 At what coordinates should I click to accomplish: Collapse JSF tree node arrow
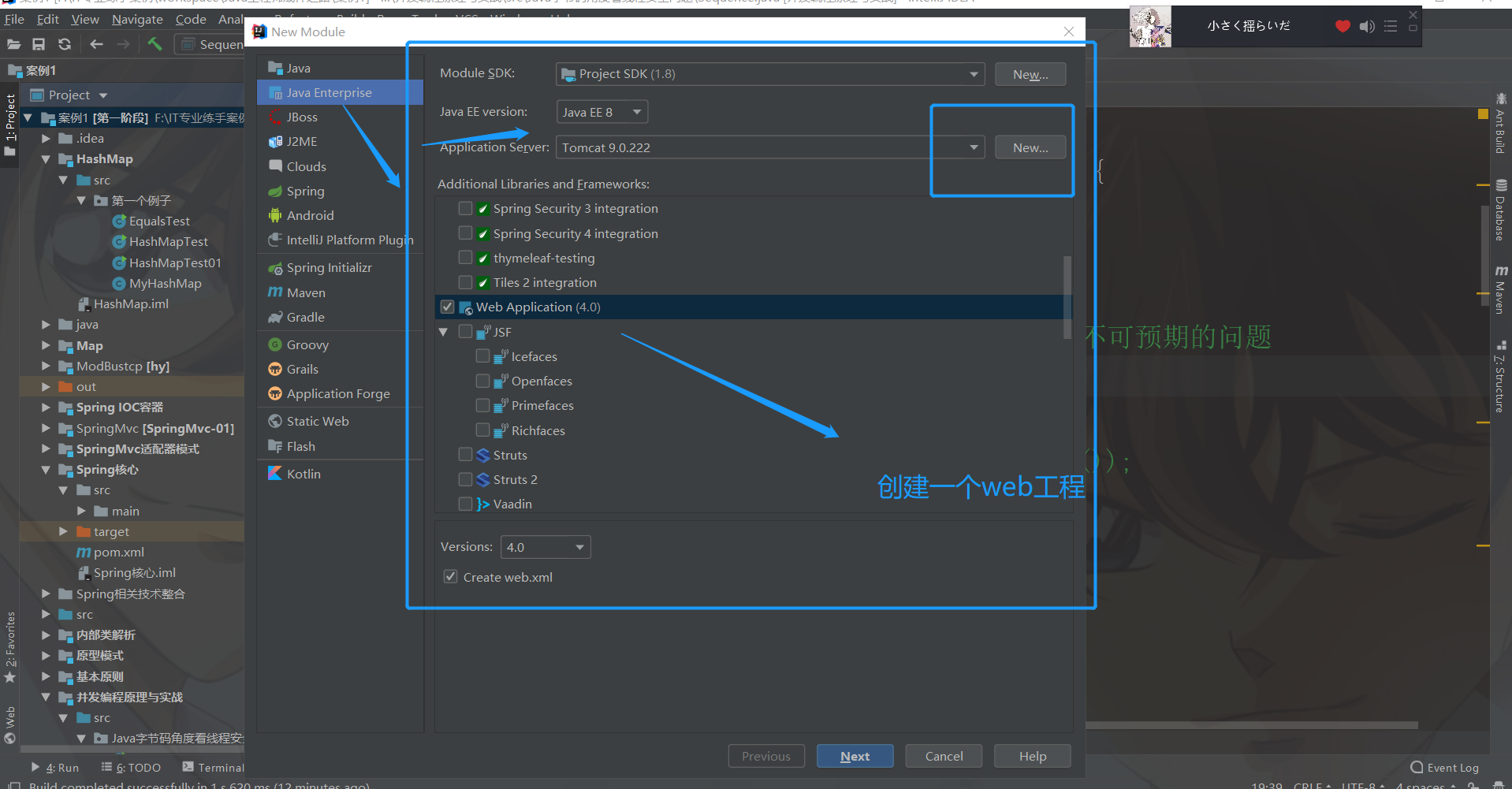pyautogui.click(x=443, y=332)
